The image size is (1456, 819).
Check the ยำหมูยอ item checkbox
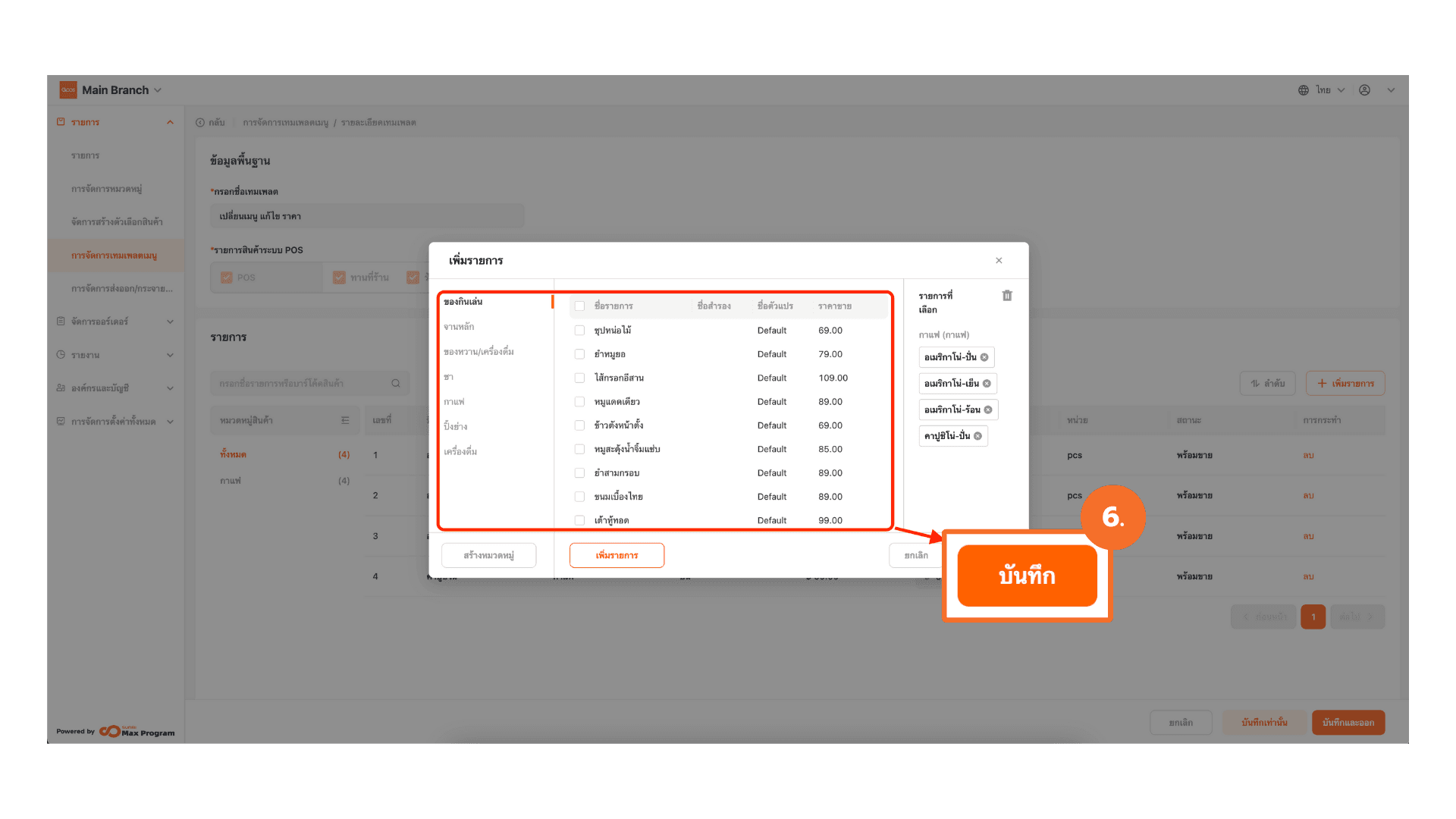[579, 354]
